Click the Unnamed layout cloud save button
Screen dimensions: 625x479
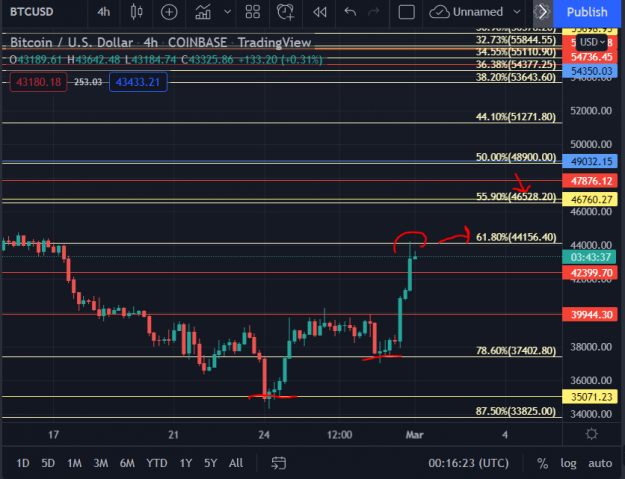[x=466, y=12]
